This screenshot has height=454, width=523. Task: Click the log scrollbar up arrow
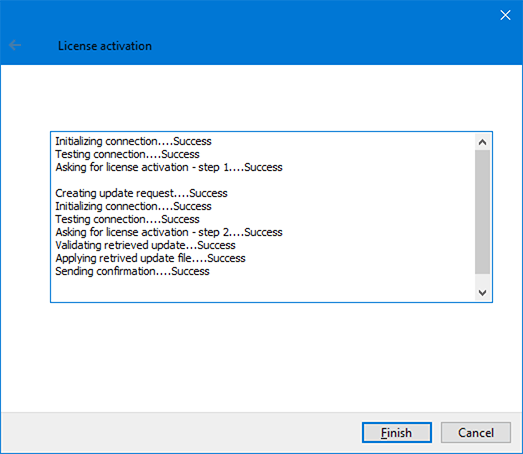(482, 142)
